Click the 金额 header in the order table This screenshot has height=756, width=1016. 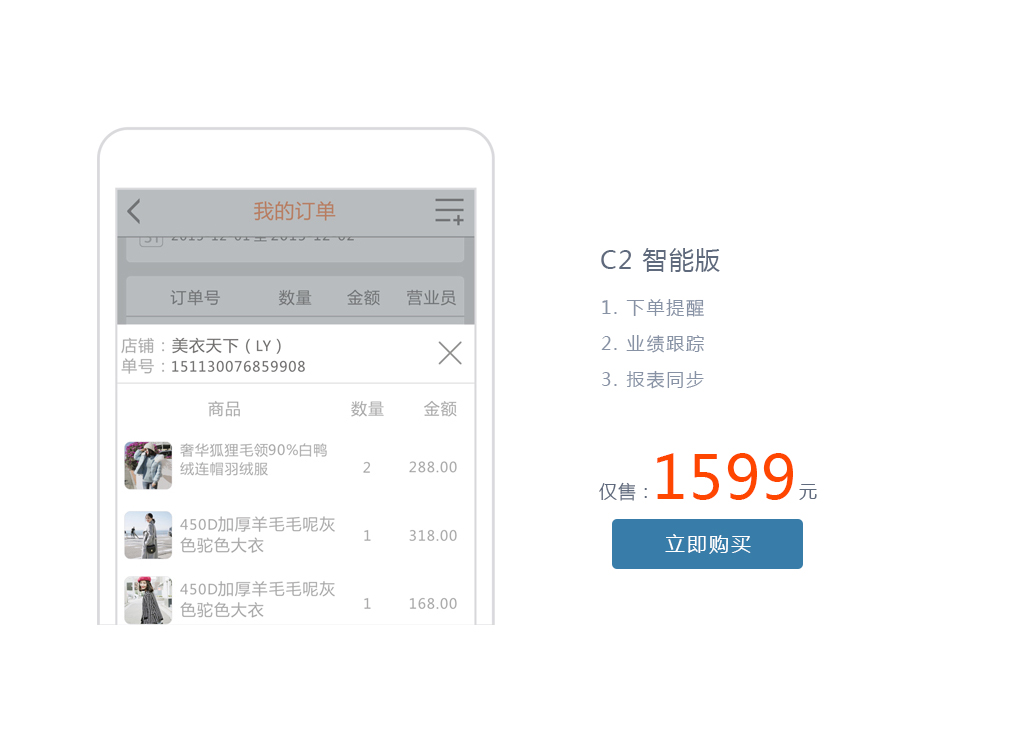pyautogui.click(x=364, y=297)
